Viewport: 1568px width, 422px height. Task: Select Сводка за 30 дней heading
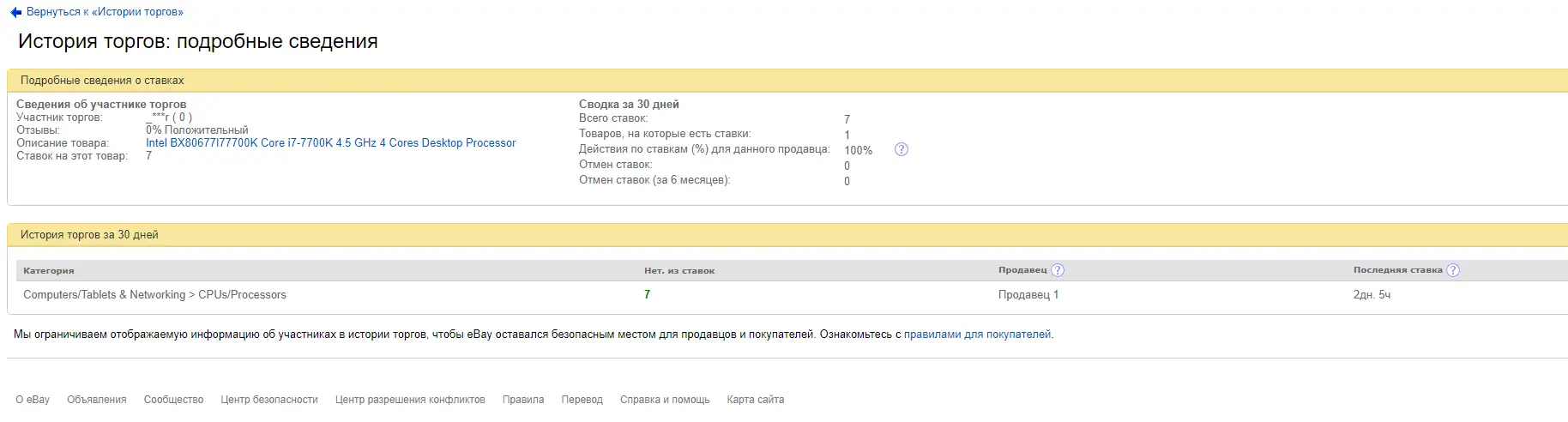coord(629,105)
